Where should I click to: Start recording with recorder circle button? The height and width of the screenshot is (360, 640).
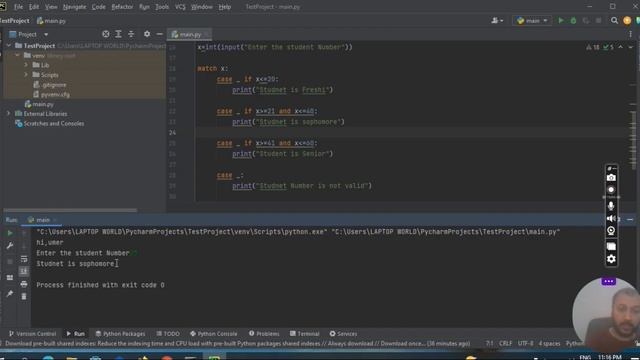[x=611, y=190]
